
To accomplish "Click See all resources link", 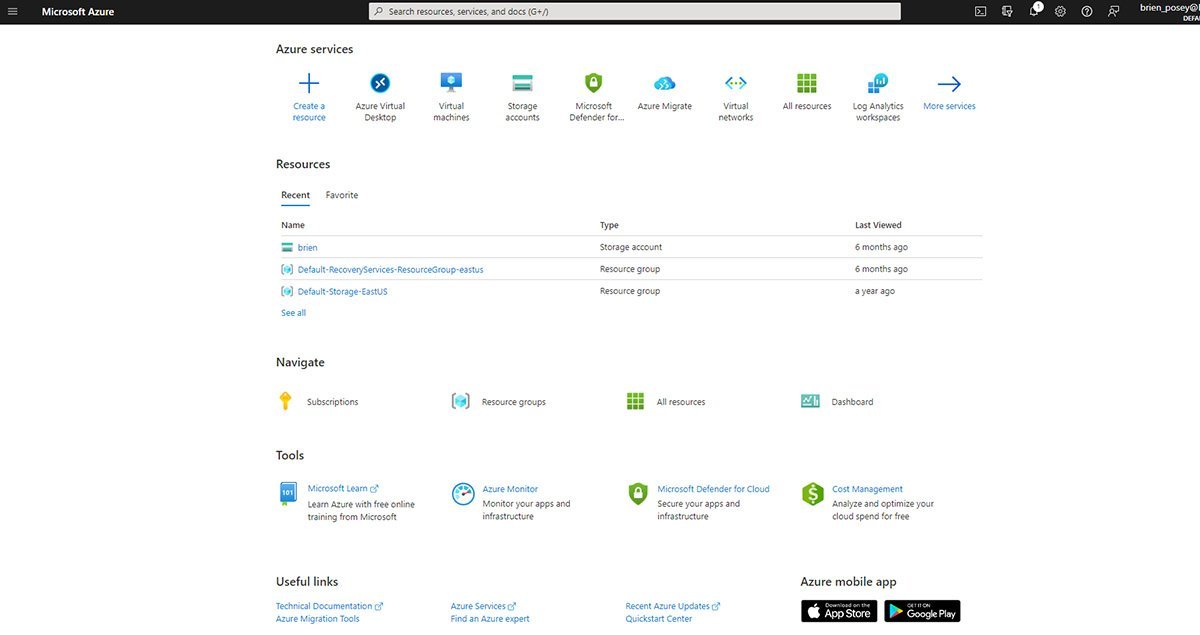I will pyautogui.click(x=293, y=313).
